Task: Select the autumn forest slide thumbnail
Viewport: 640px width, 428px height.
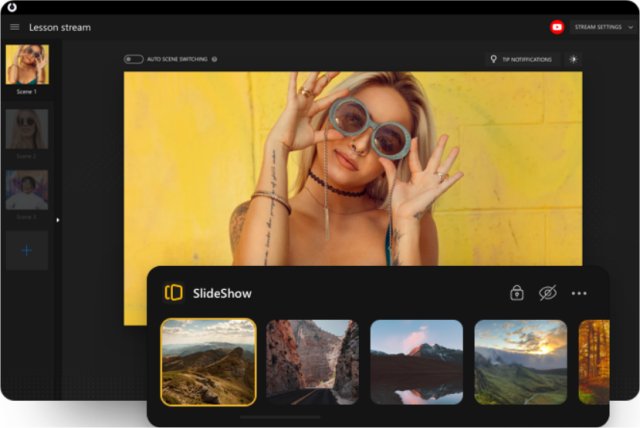Action: coord(594,362)
